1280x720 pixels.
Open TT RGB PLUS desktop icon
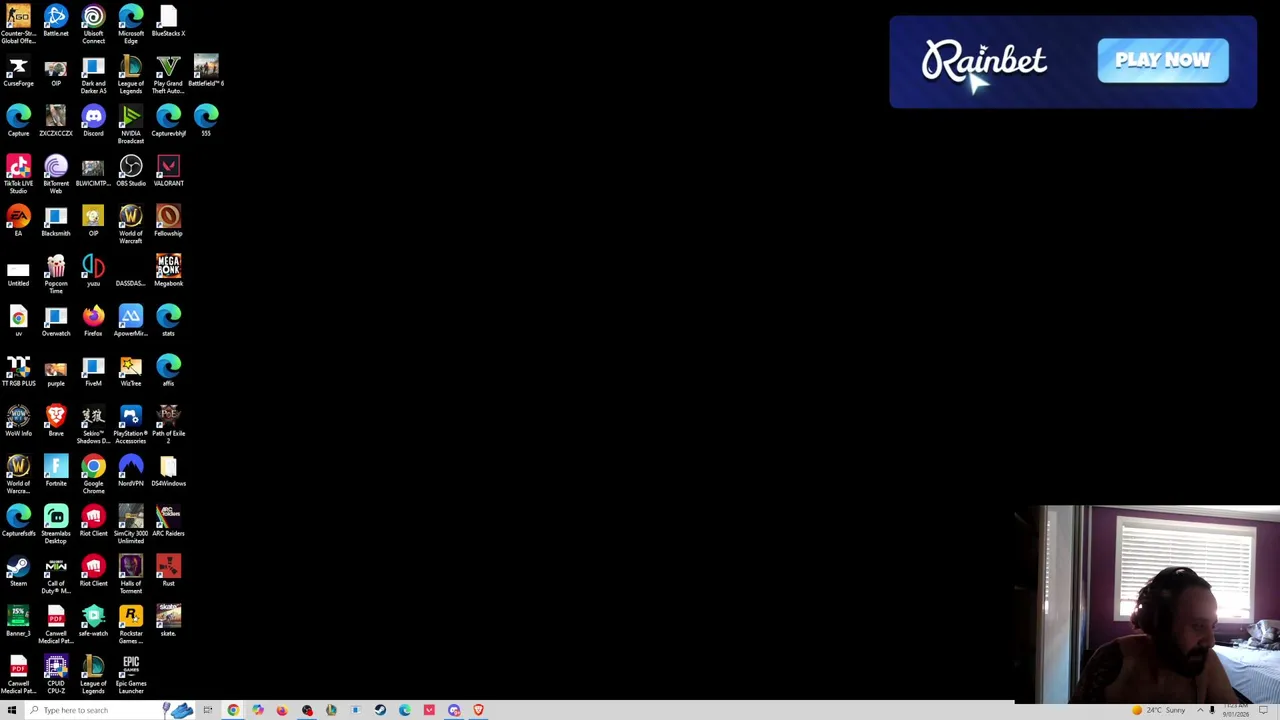[x=18, y=371]
